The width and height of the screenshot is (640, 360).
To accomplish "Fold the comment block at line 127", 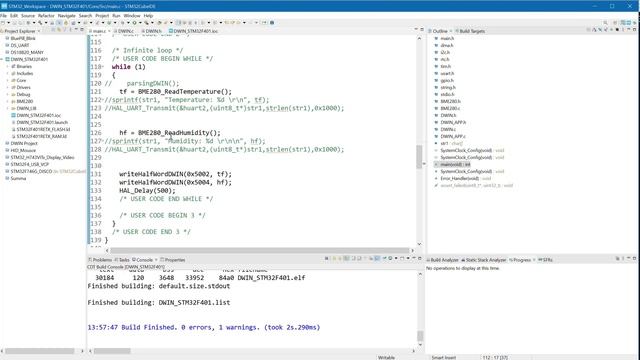I will (102, 141).
